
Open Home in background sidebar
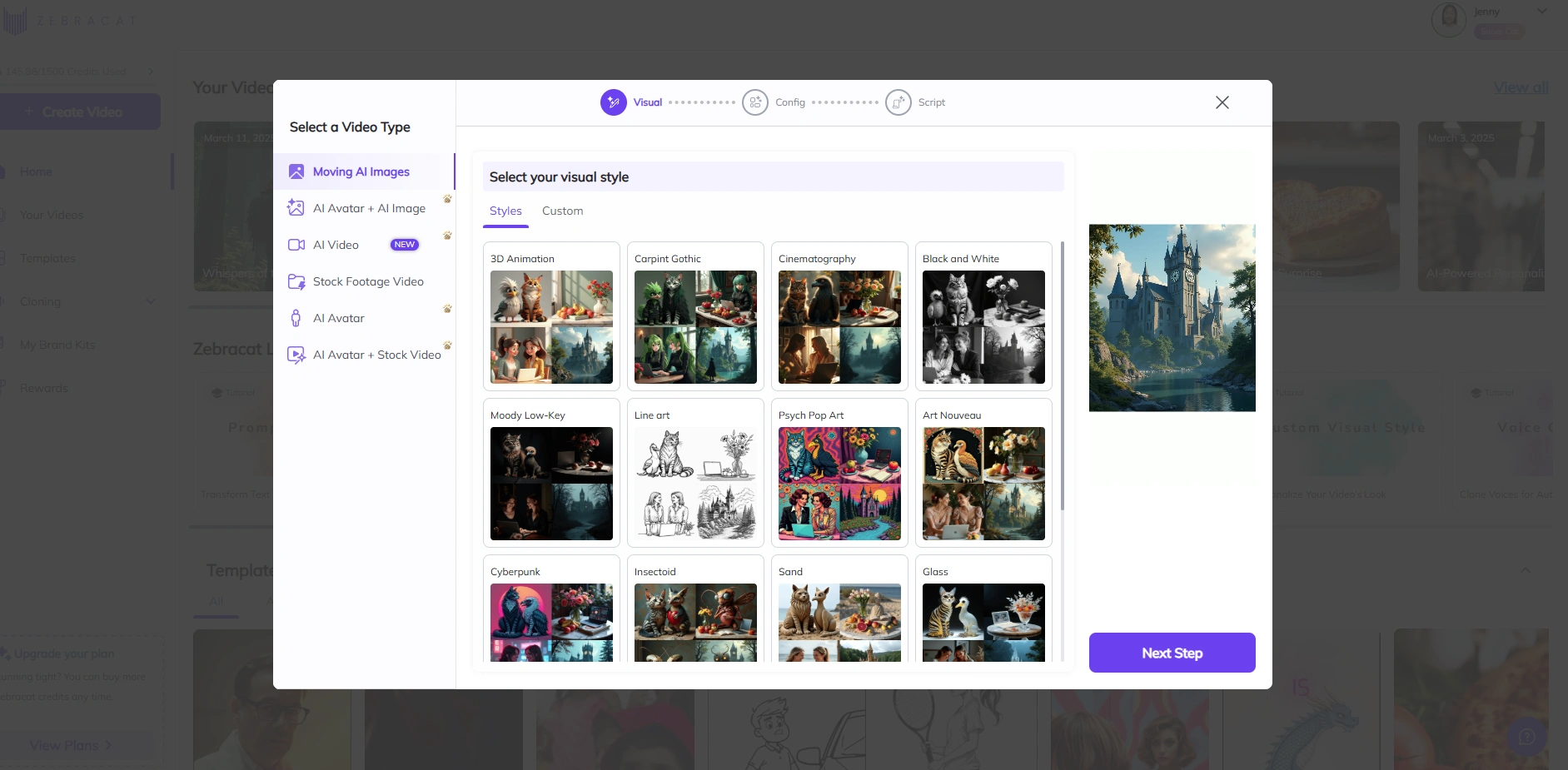click(x=36, y=171)
